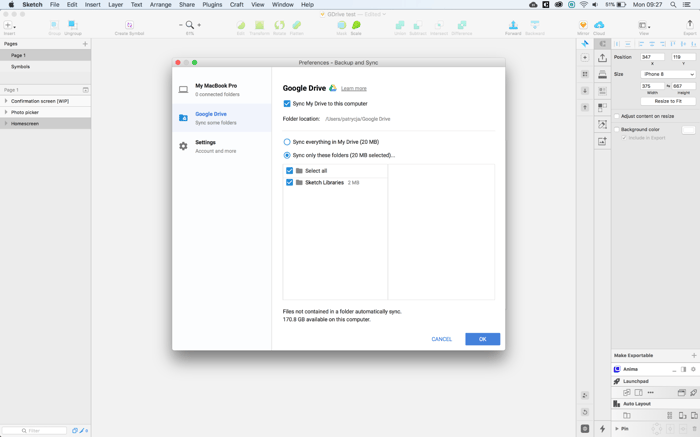Expand the Pin section disclosure triangle
The image size is (700, 437).
(616, 429)
